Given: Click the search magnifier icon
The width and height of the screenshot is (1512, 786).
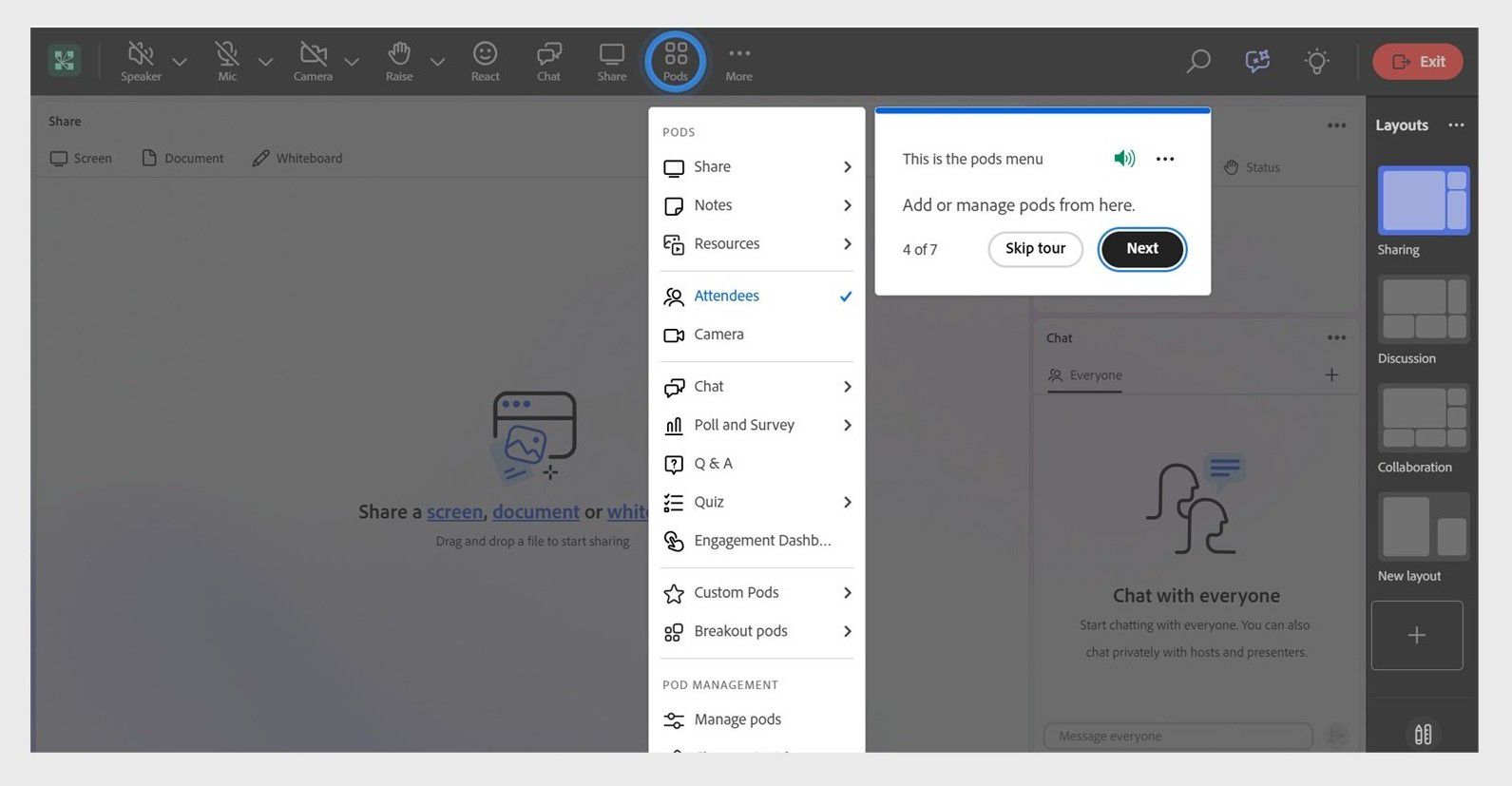Looking at the screenshot, I should point(1198,62).
